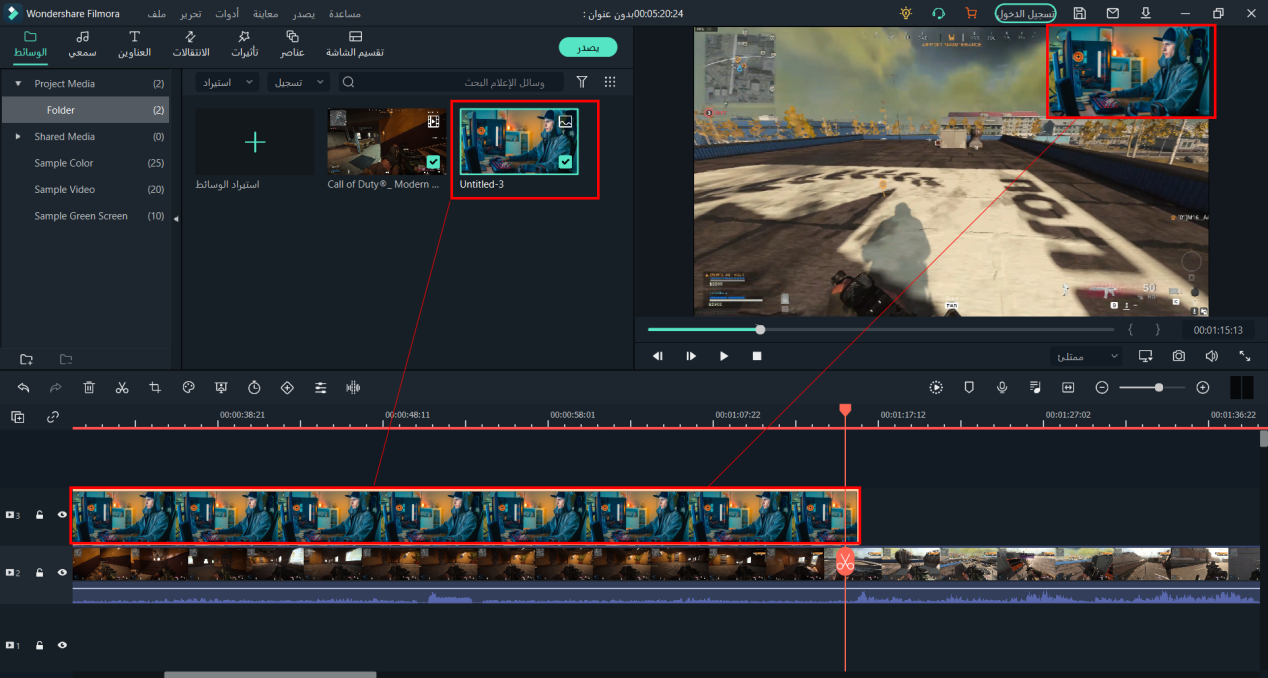Open the استيراد import dropdown
Screen dimensions: 1268x678
227,82
